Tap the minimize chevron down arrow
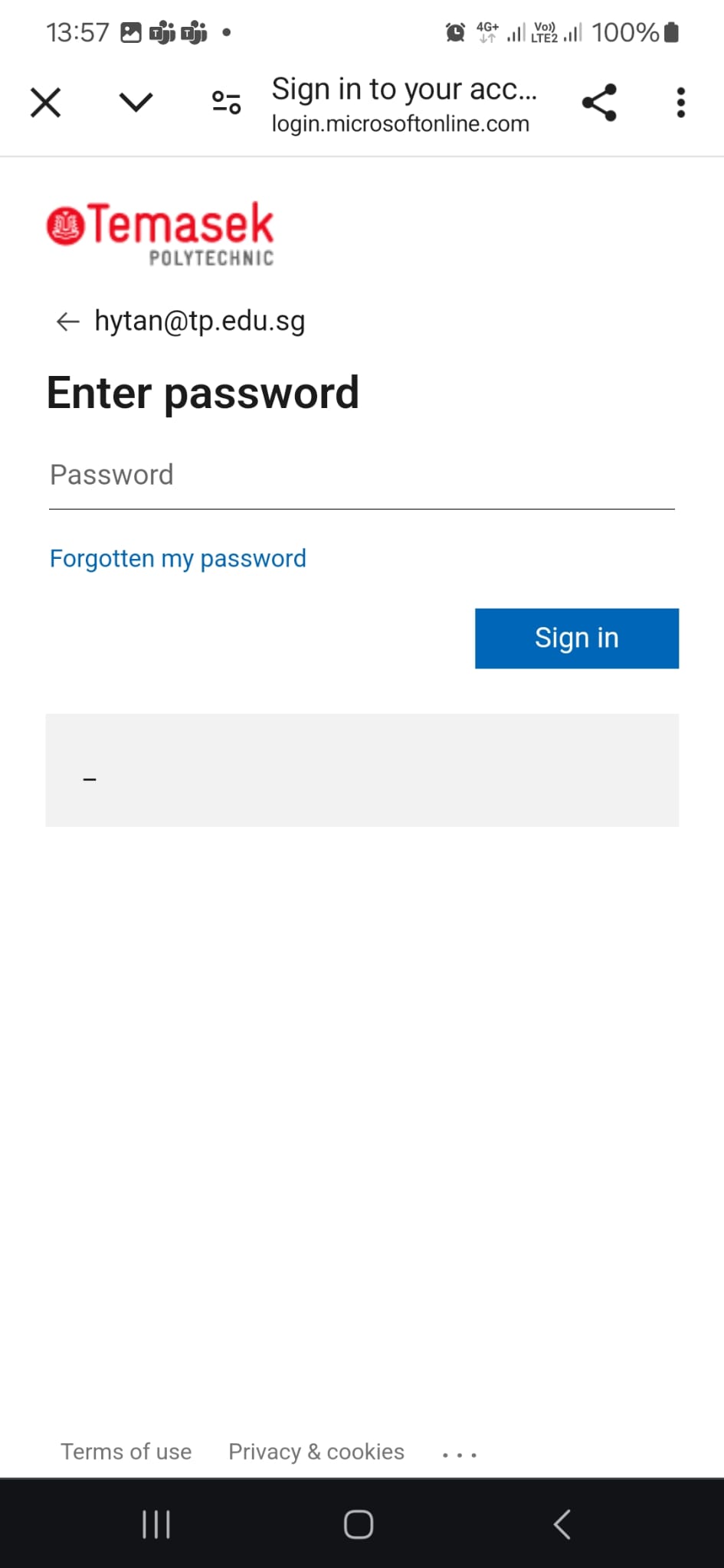 (136, 103)
